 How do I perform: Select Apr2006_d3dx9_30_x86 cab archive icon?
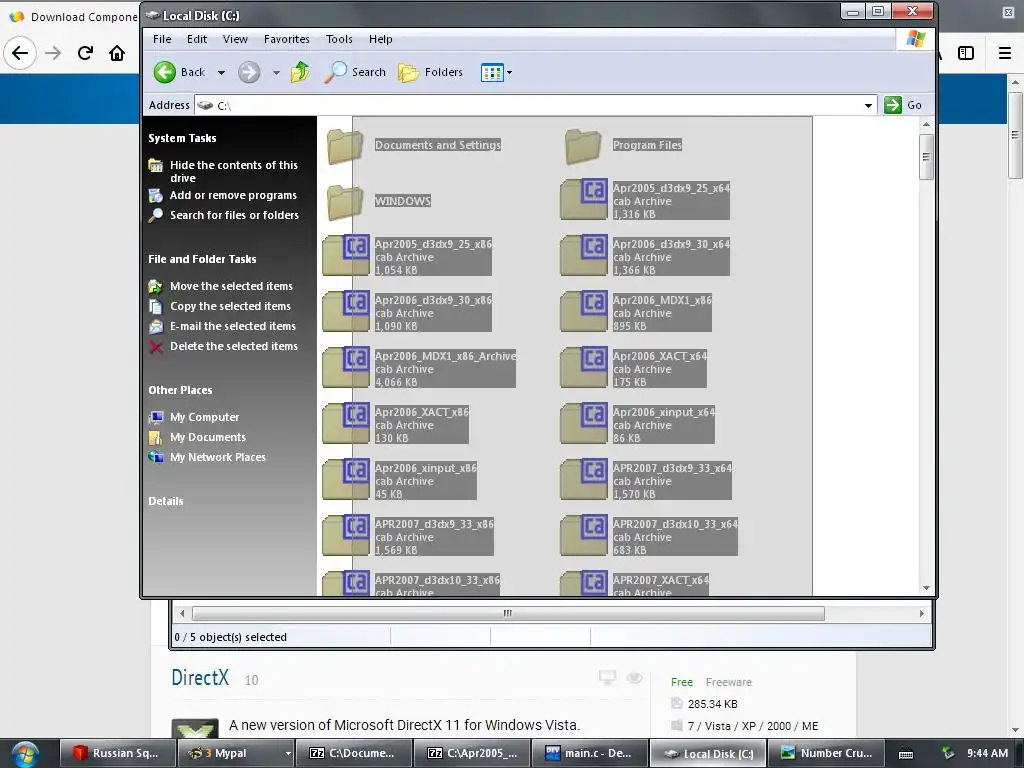pos(346,312)
